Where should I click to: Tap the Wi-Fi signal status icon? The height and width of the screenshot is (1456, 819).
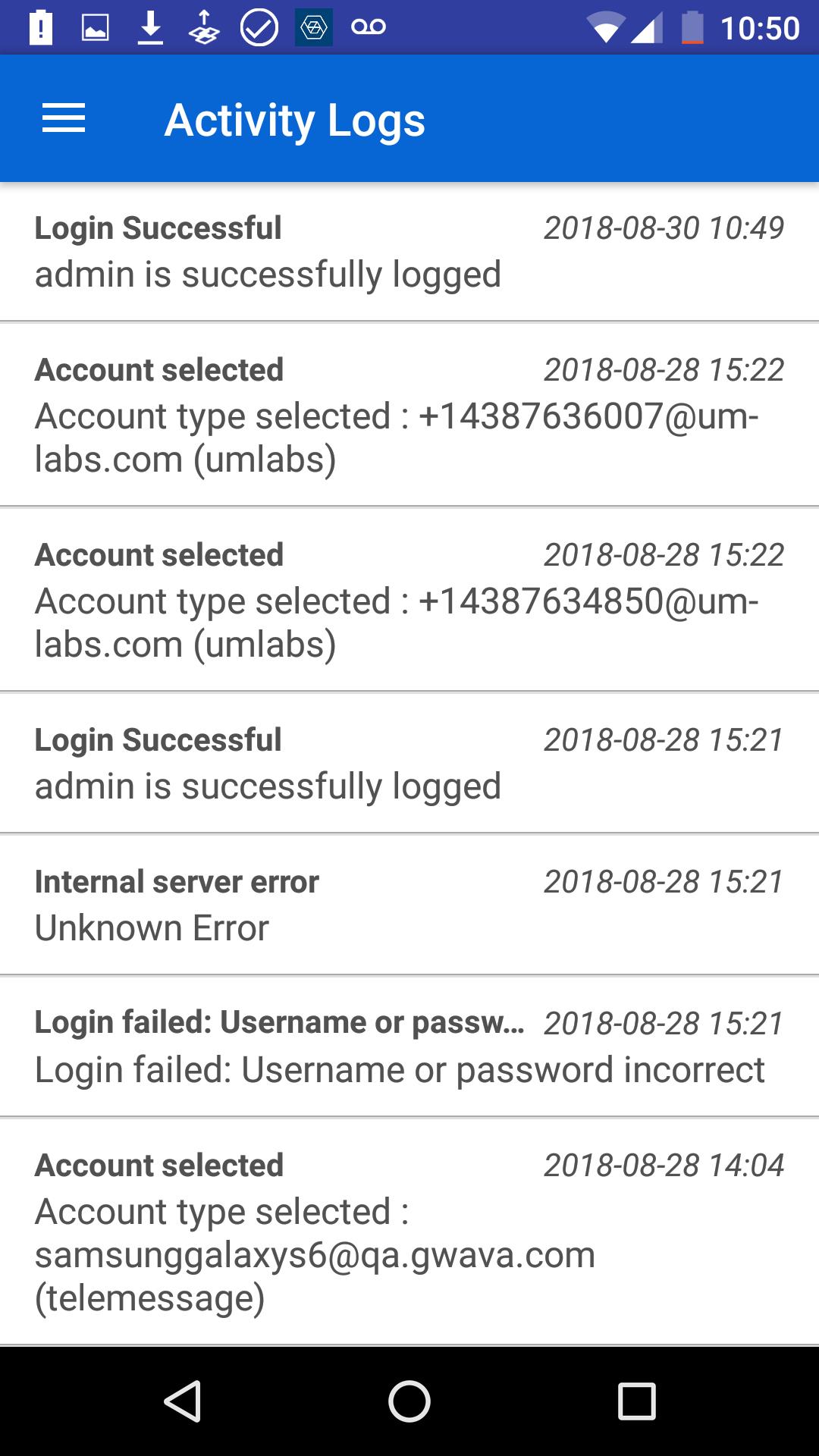605,29
